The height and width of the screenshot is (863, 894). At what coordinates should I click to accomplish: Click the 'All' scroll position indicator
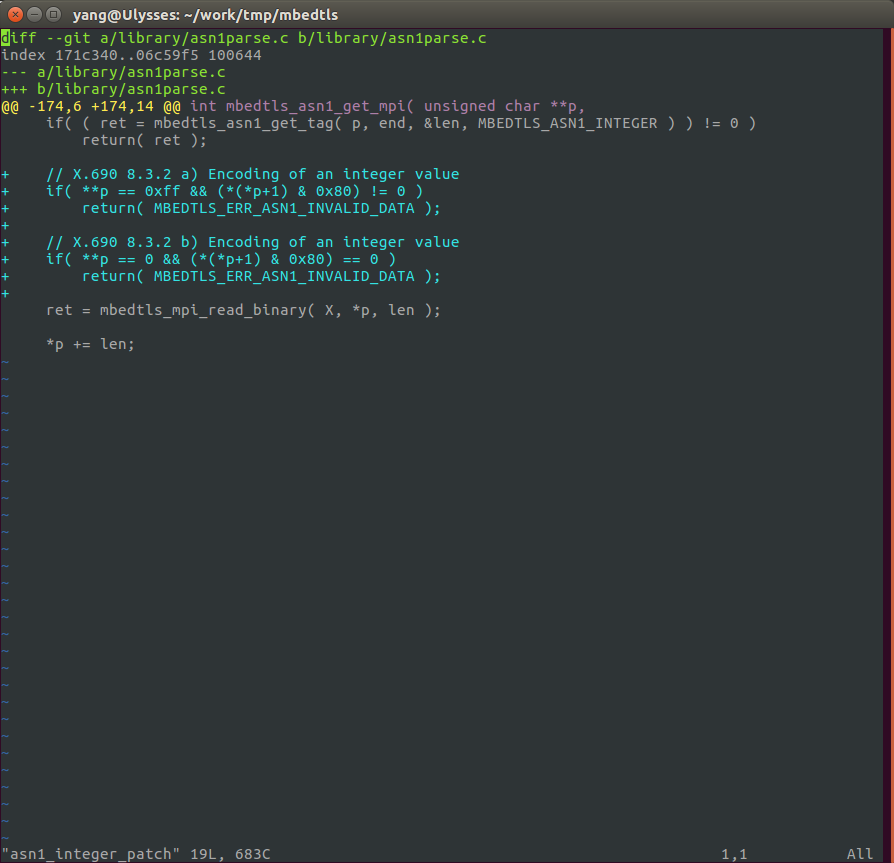click(x=860, y=854)
